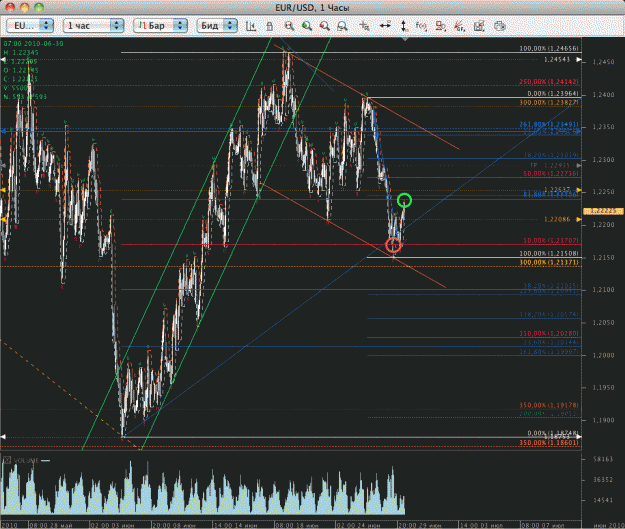Click the highlighted current price tag on axis
This screenshot has height=529, width=625.
coord(603,211)
